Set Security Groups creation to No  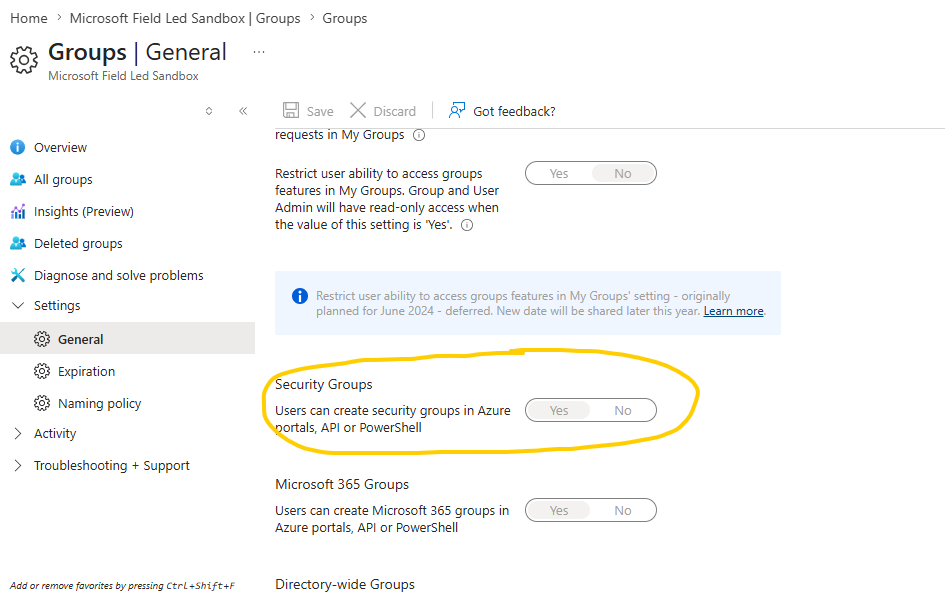pos(623,411)
